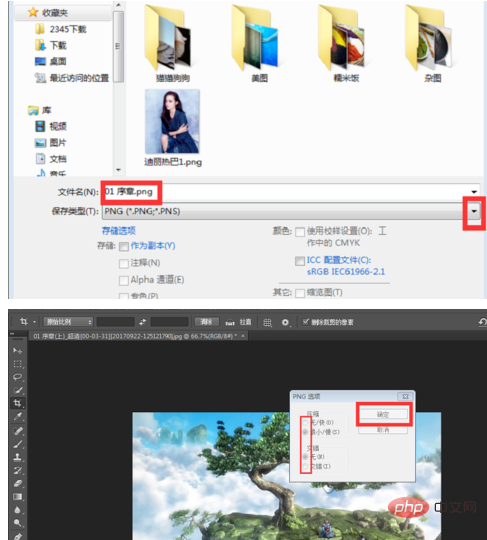Screen dimensions: 487x540
Task: Choose 无 interlace radio button
Action: (x=305, y=457)
